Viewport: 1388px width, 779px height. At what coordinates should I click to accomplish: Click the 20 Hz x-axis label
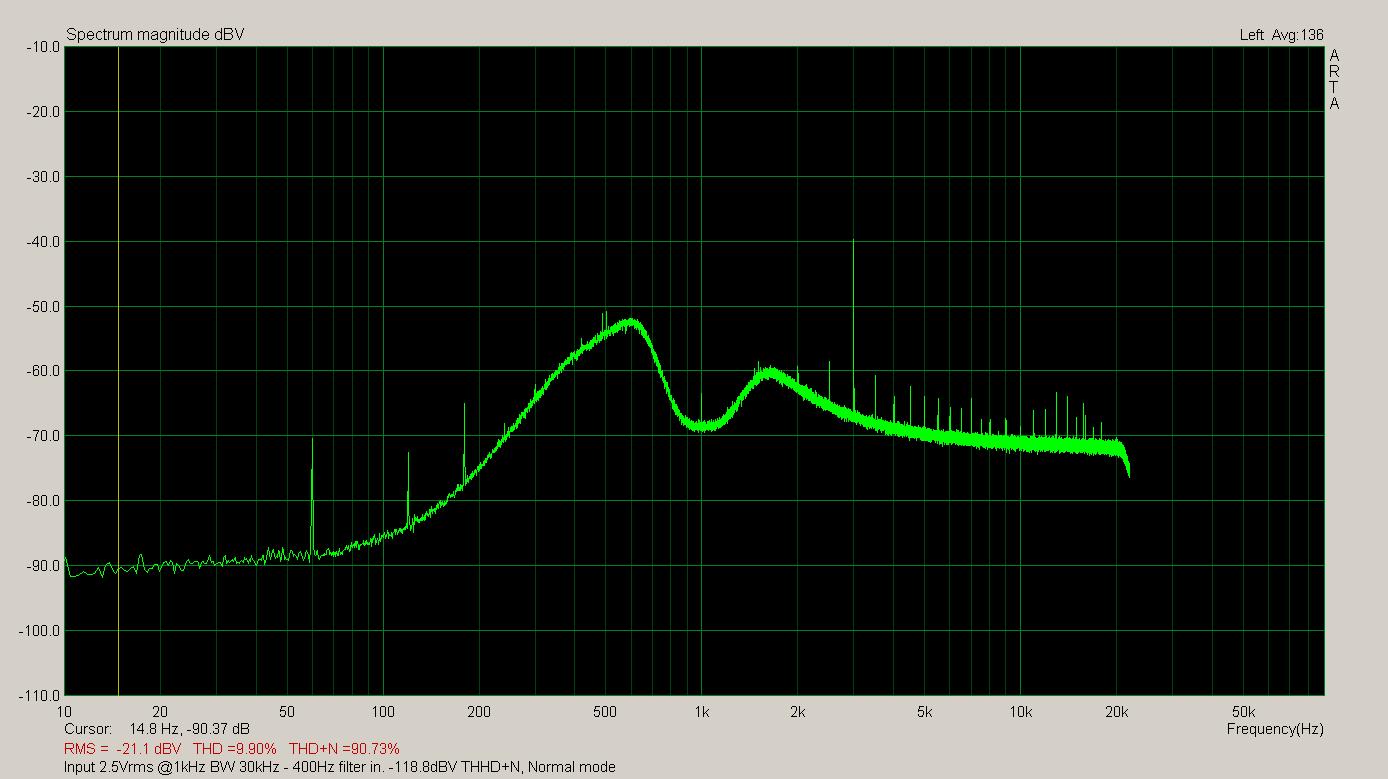pos(161,712)
